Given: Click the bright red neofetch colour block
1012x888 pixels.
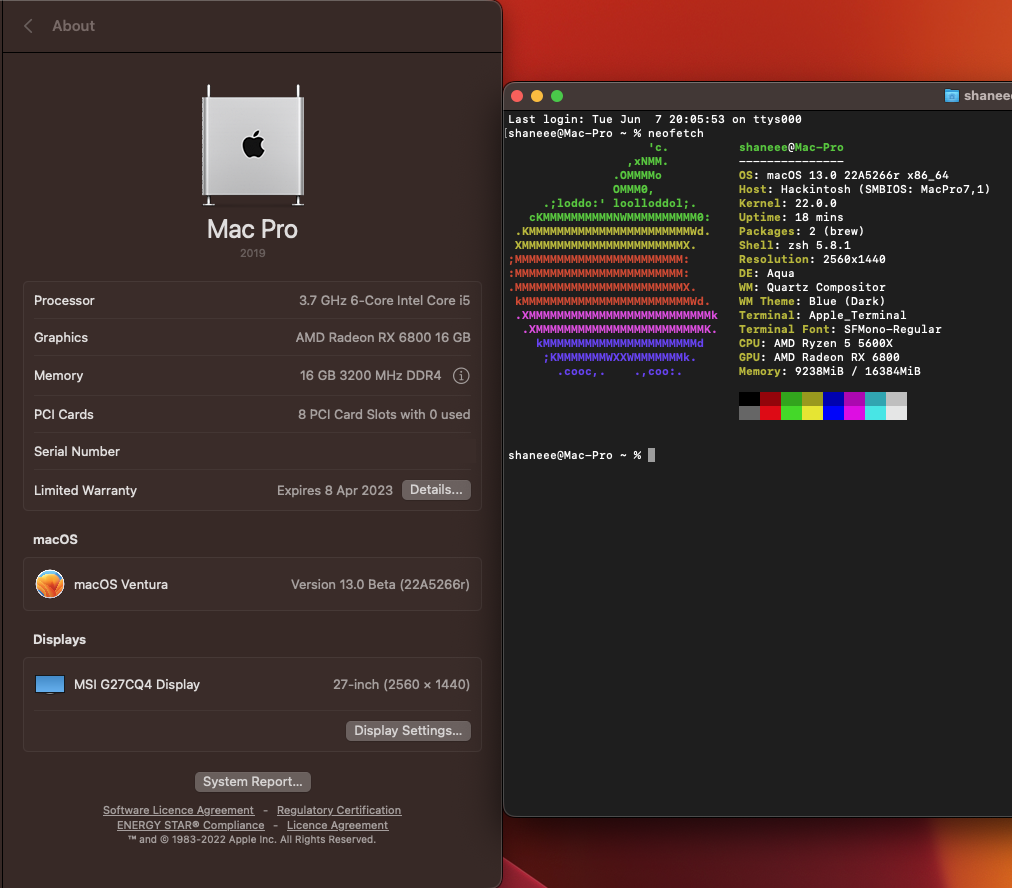Looking at the screenshot, I should click(x=770, y=413).
